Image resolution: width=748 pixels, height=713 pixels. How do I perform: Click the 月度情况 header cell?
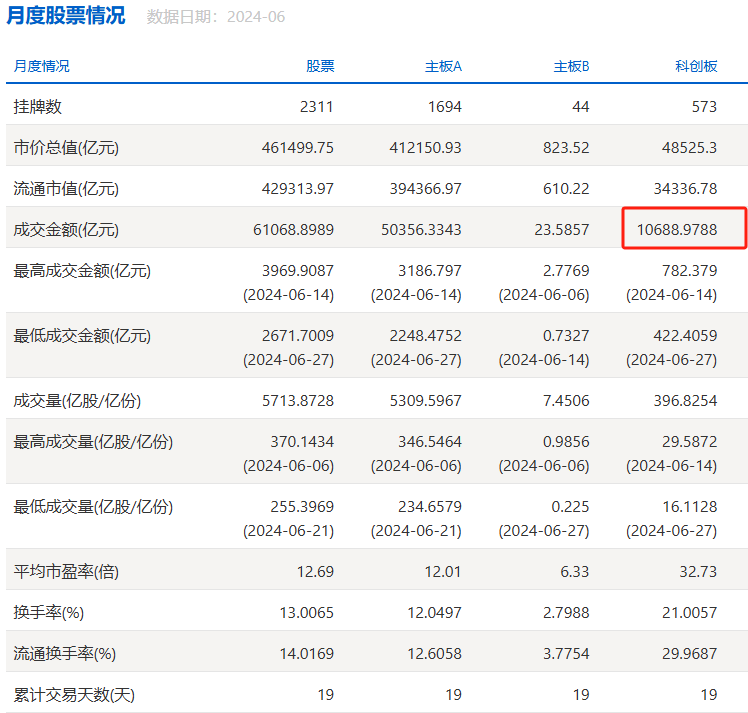click(x=42, y=66)
